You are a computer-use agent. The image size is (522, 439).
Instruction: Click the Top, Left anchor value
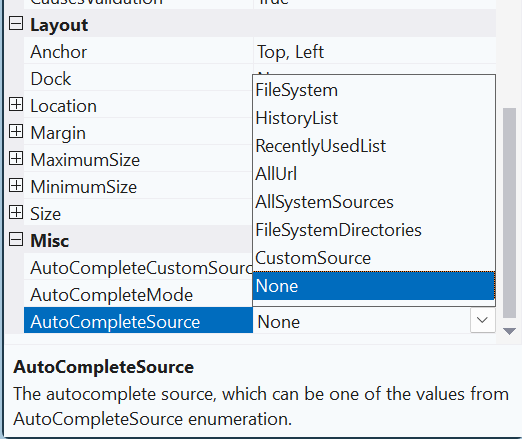coord(290,52)
